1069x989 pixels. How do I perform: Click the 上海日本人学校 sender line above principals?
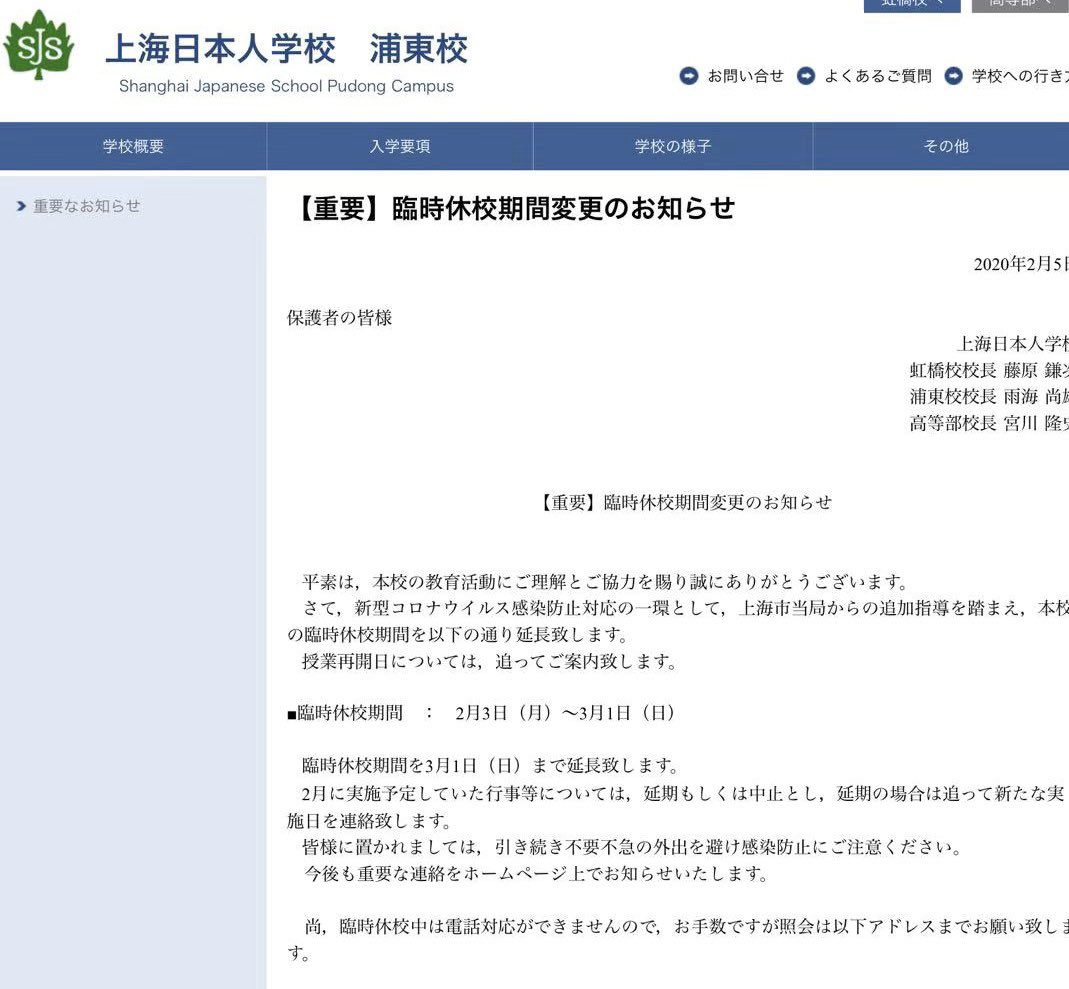(x=1012, y=344)
